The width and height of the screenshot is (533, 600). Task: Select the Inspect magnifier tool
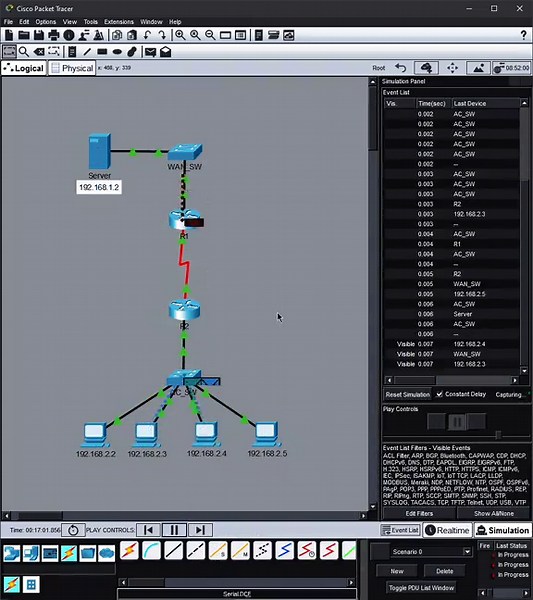24,52
